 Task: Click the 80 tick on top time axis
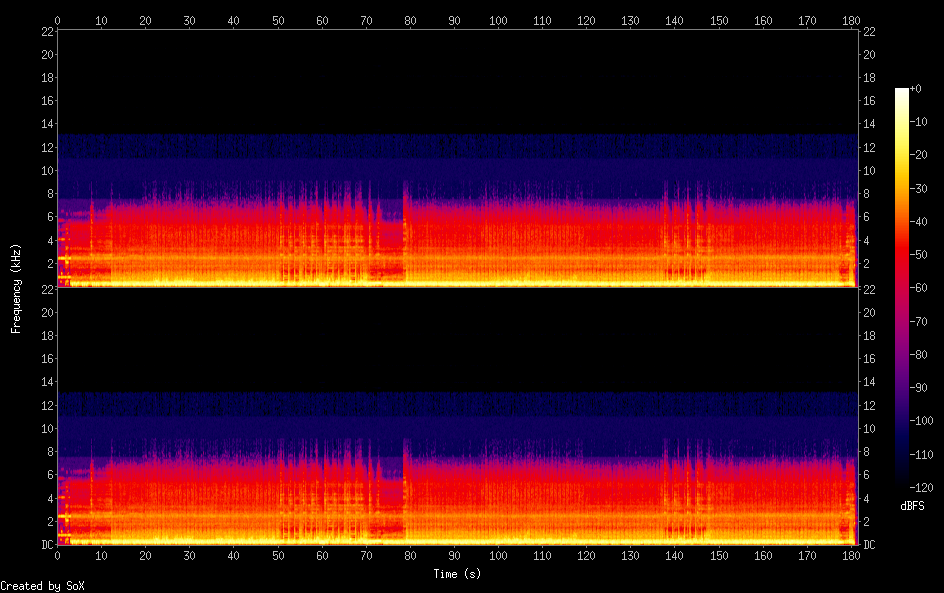tap(410, 20)
